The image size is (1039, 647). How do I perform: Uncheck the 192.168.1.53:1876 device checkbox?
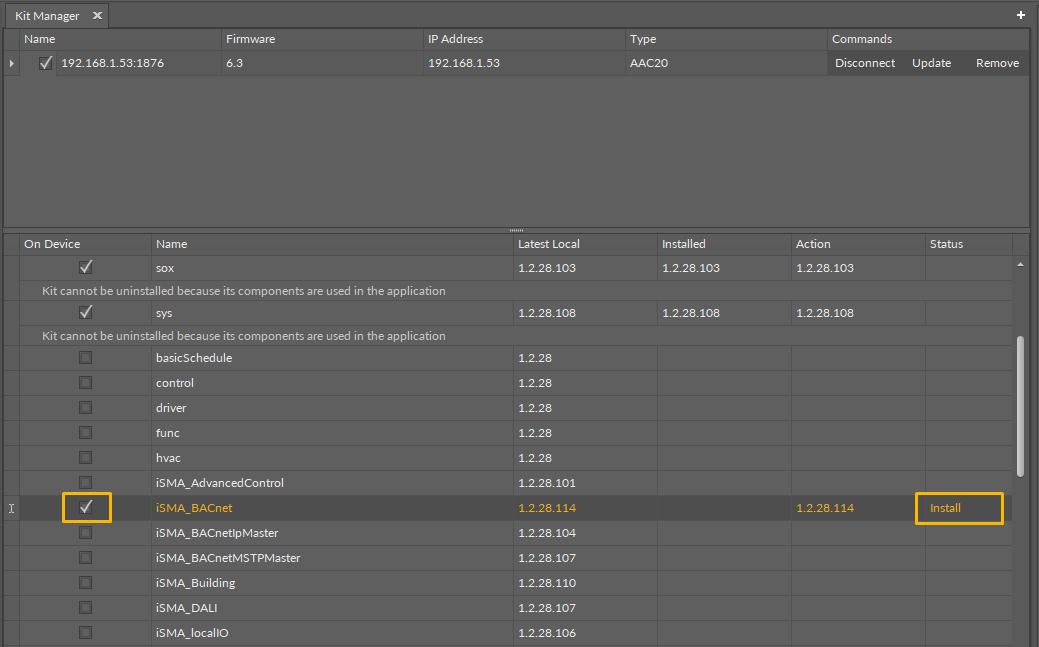pos(46,63)
